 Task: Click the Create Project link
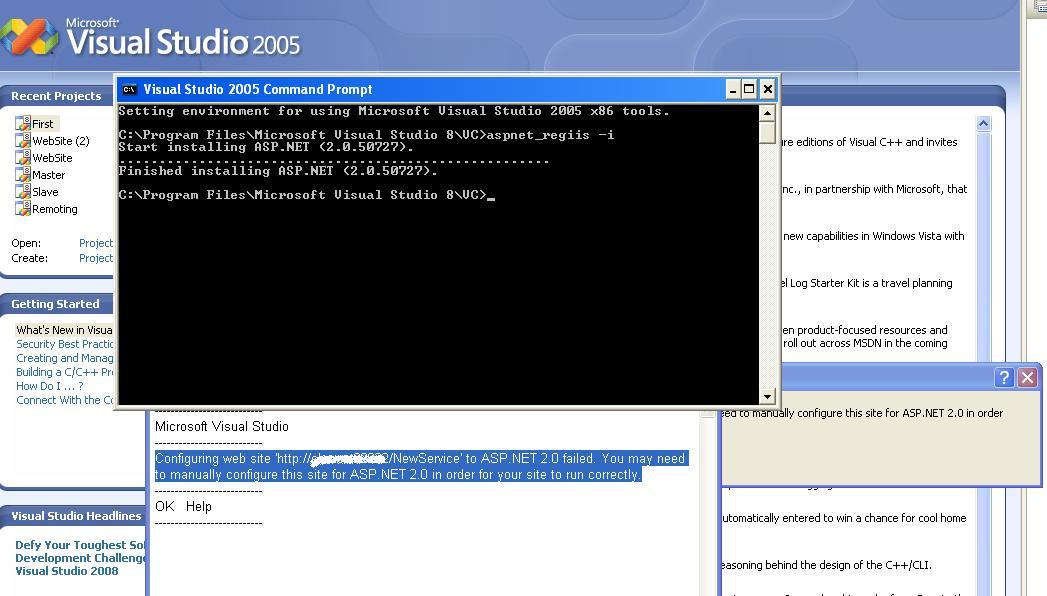95,258
